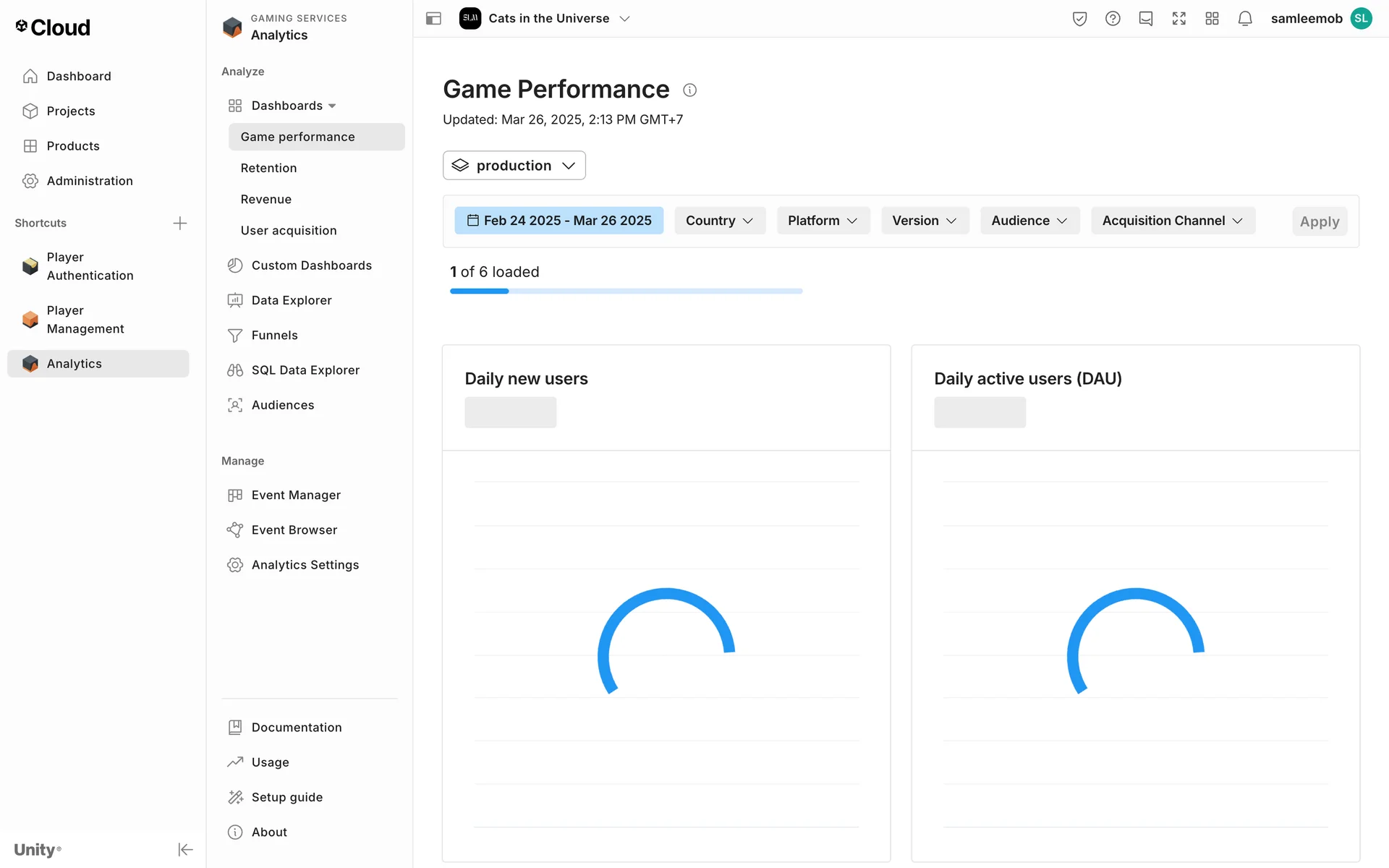Click the notification bell icon
Image resolution: width=1389 pixels, height=868 pixels.
pos(1244,19)
